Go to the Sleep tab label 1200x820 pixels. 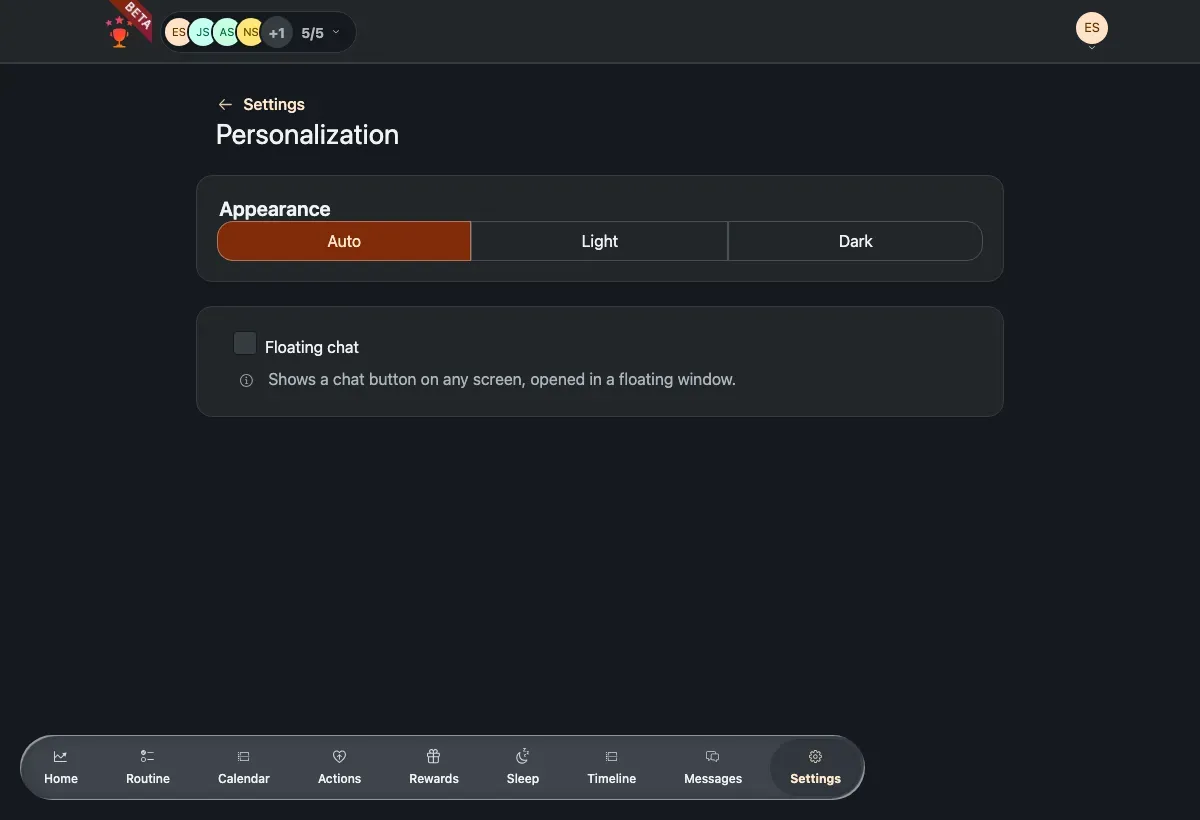(x=523, y=778)
